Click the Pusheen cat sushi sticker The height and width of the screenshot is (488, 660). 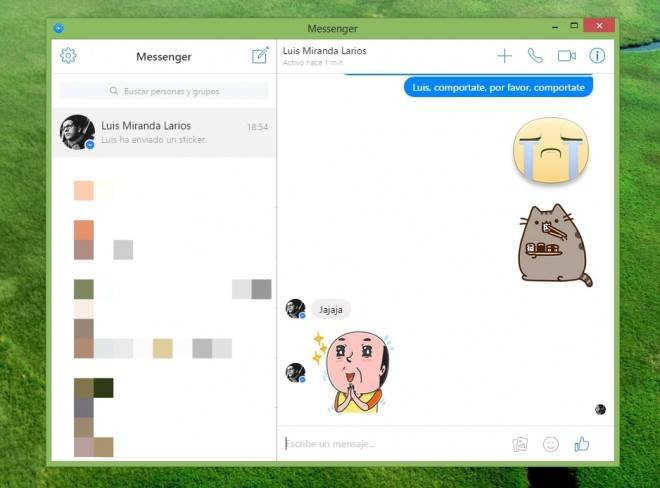(554, 245)
